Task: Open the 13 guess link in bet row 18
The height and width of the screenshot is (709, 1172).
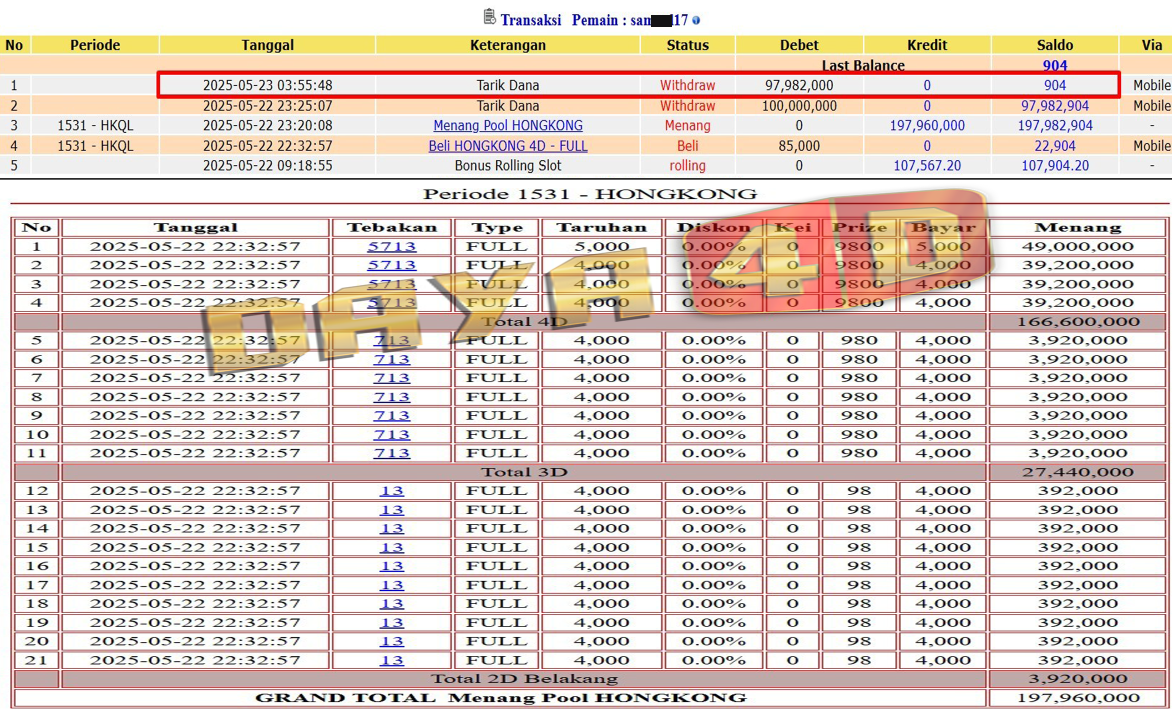Action: [392, 604]
